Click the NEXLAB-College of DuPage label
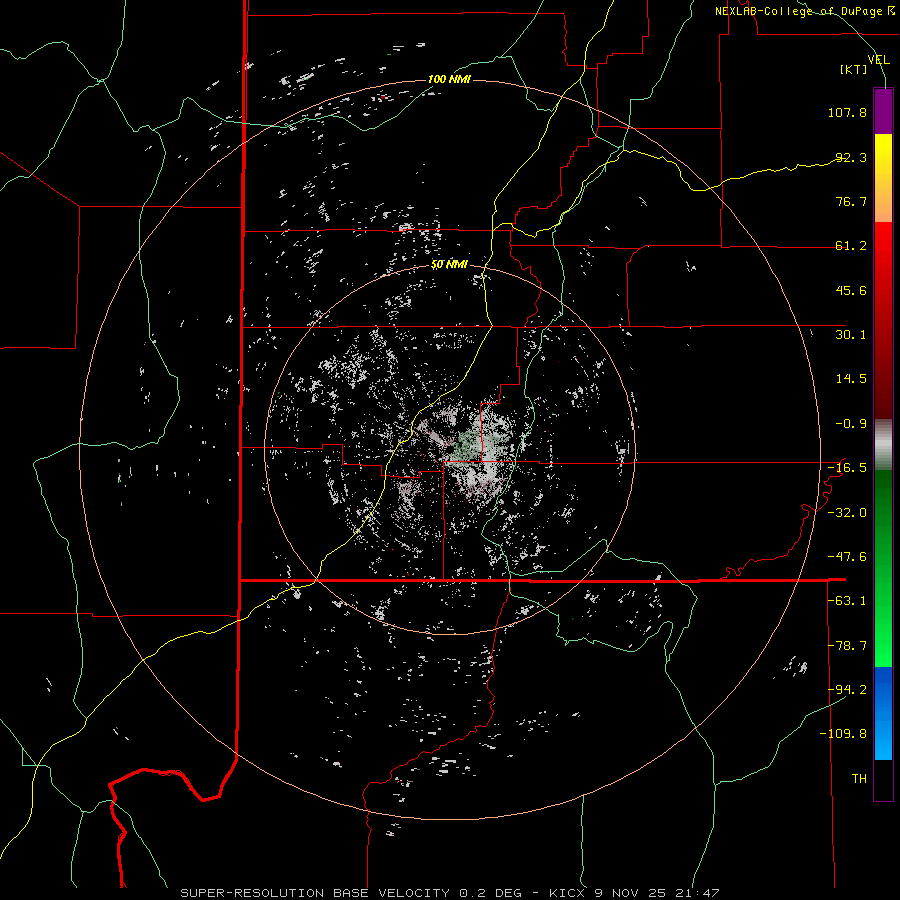 pyautogui.click(x=804, y=11)
